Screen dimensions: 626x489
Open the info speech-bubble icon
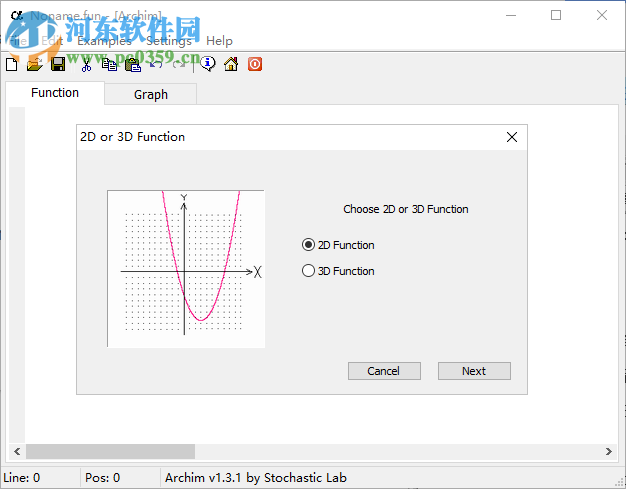(x=208, y=64)
